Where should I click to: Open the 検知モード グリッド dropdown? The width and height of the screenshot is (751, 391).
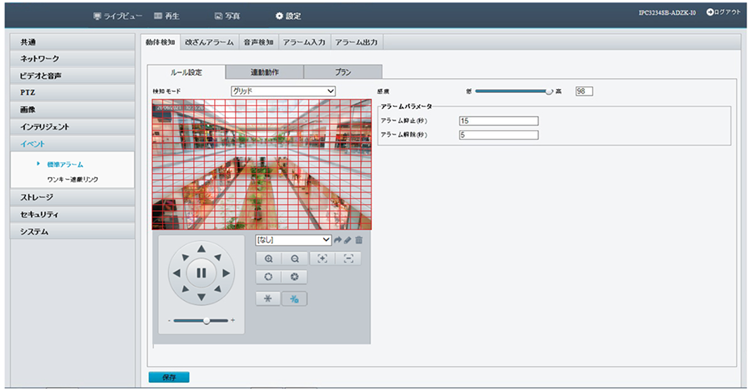283,91
